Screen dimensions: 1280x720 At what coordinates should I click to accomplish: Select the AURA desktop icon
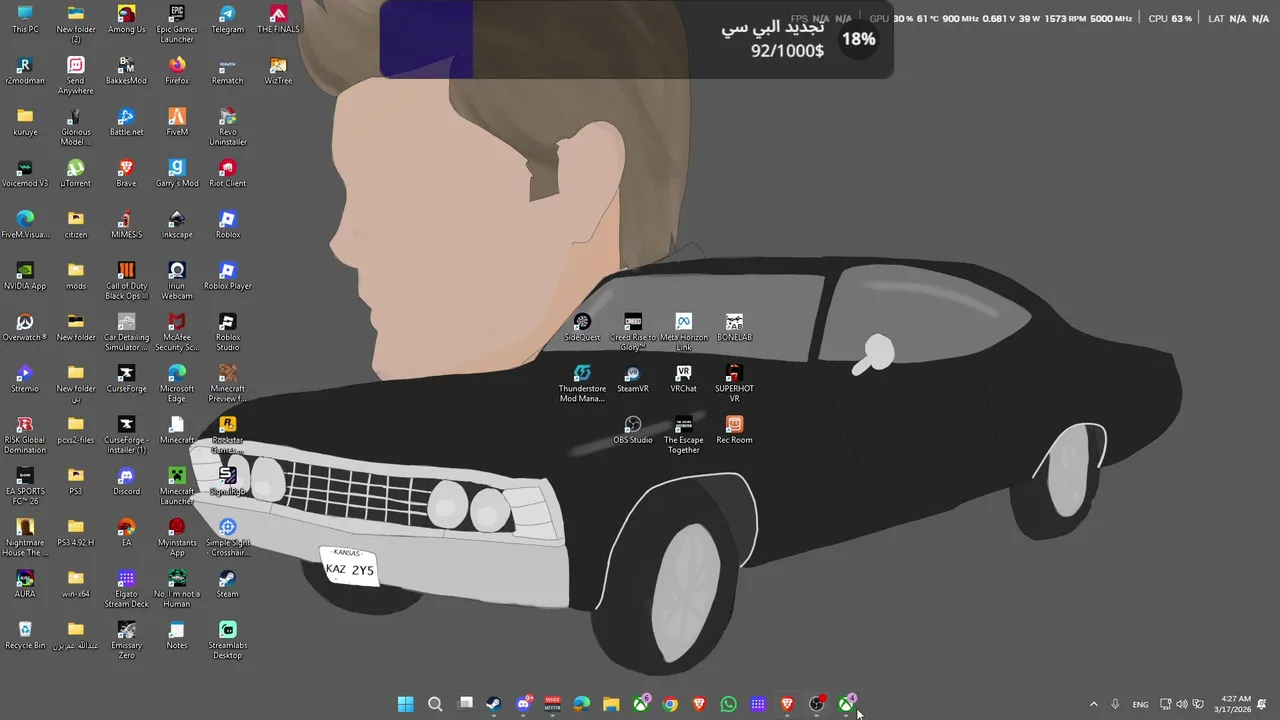coord(25,583)
